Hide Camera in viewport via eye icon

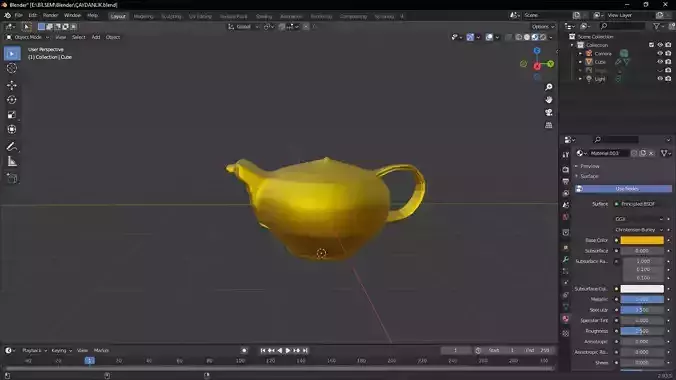click(x=660, y=53)
